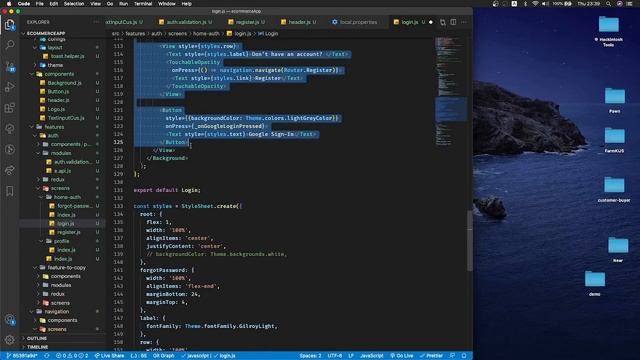Collapse the feature-to-copy folder
Screen dimensions: 640x360
[66, 267]
